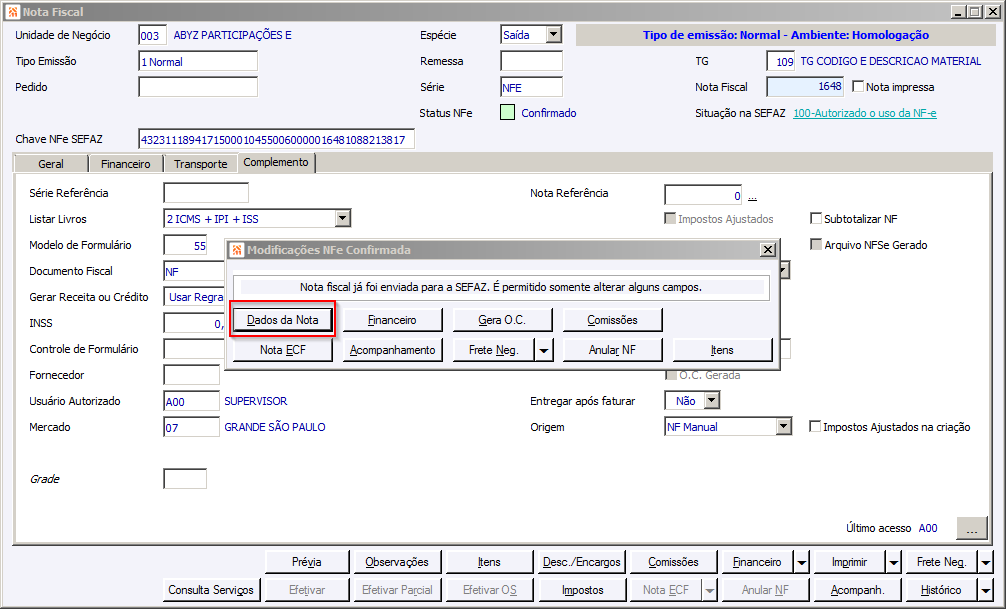Click the Acompanh. button

(x=857, y=590)
